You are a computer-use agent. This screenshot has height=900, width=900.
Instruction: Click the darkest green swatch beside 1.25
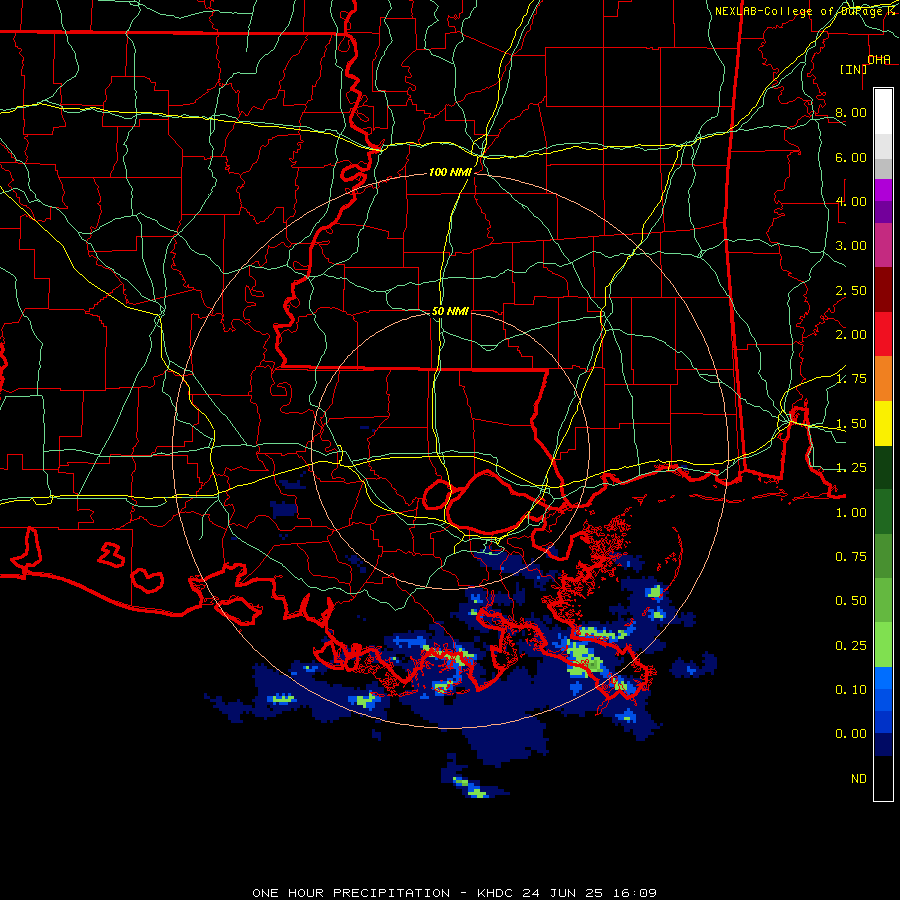pyautogui.click(x=883, y=467)
